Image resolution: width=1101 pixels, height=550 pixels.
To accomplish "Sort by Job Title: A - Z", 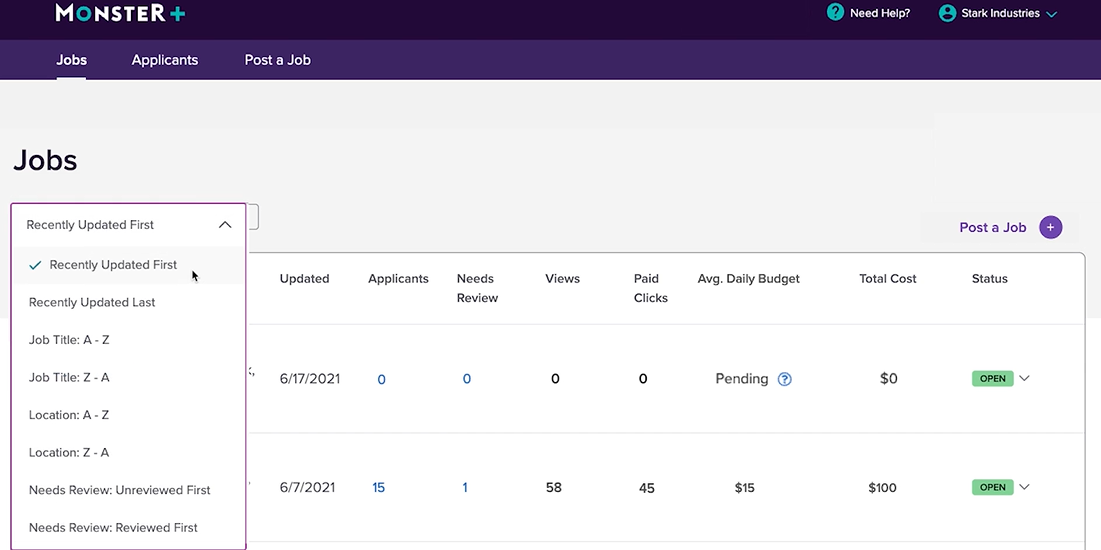I will click(69, 340).
